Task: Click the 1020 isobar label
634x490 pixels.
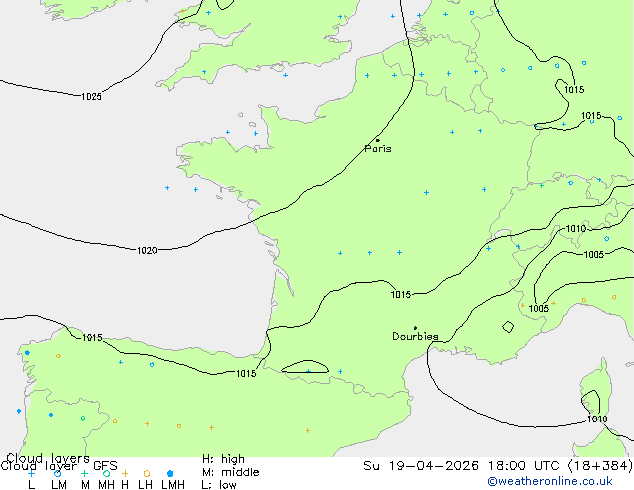Action: coord(147,250)
